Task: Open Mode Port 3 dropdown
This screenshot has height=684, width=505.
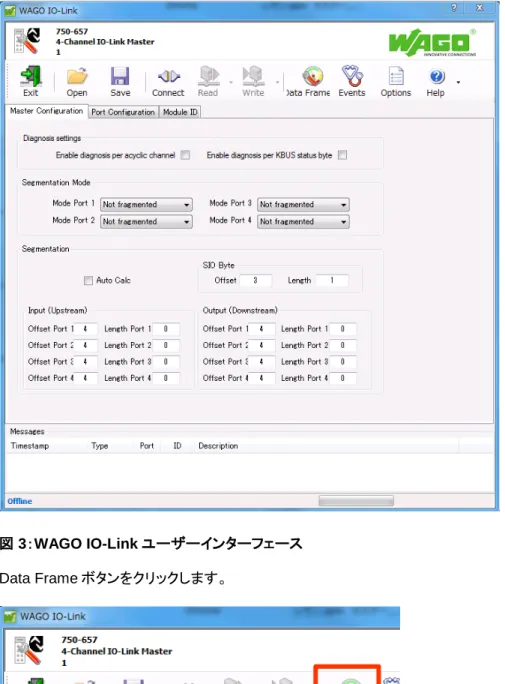Action: pos(303,204)
